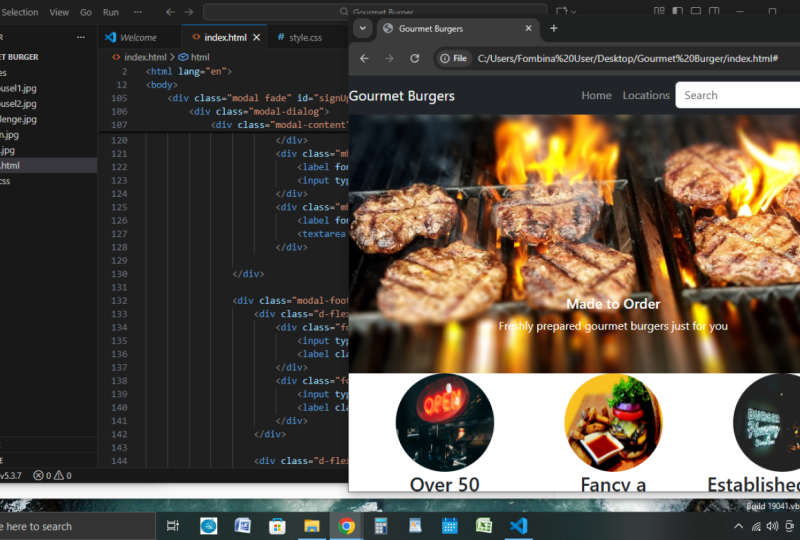The width and height of the screenshot is (800, 540).
Task: Open the Run menu in VS Code
Action: click(111, 12)
